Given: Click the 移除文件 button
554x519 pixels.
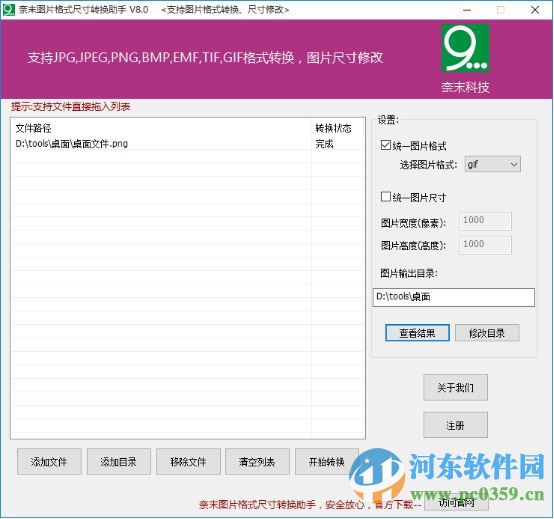Looking at the screenshot, I should [x=188, y=461].
